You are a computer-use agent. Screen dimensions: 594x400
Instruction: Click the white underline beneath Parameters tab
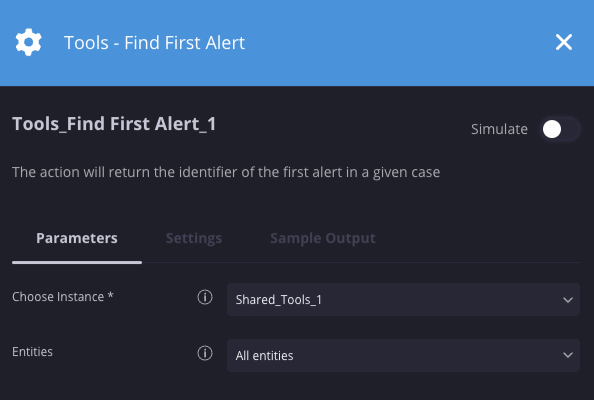77,262
